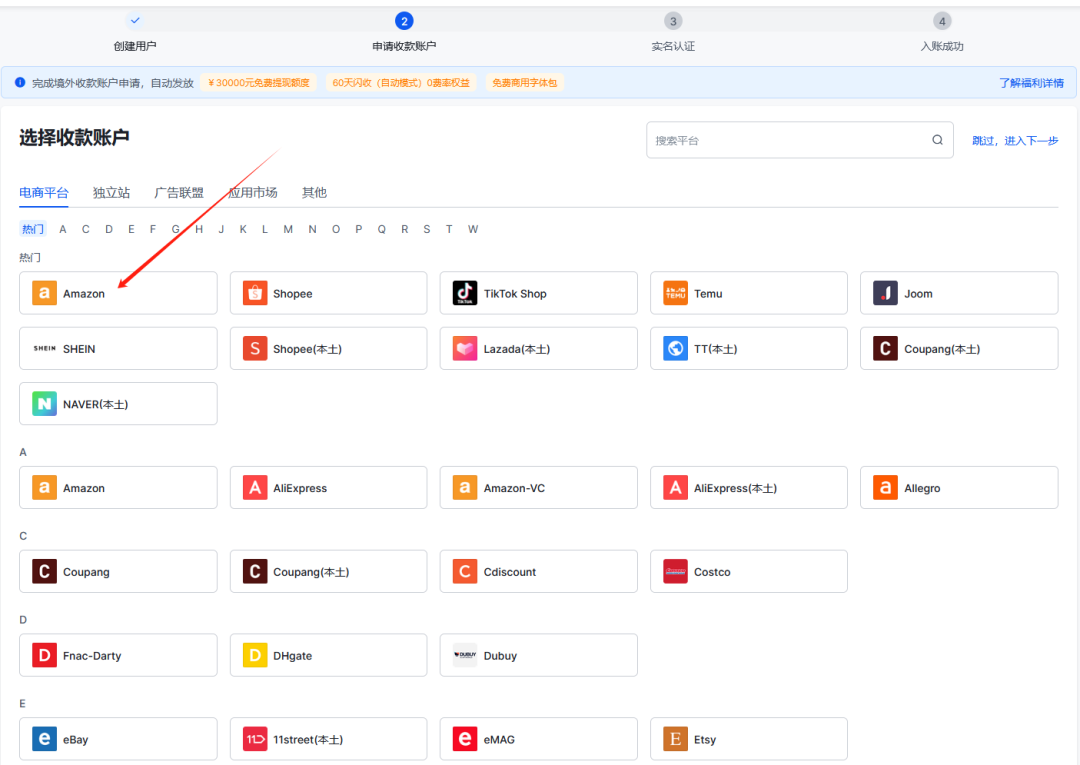
Task: Choose the Allegro platform icon
Action: click(886, 488)
